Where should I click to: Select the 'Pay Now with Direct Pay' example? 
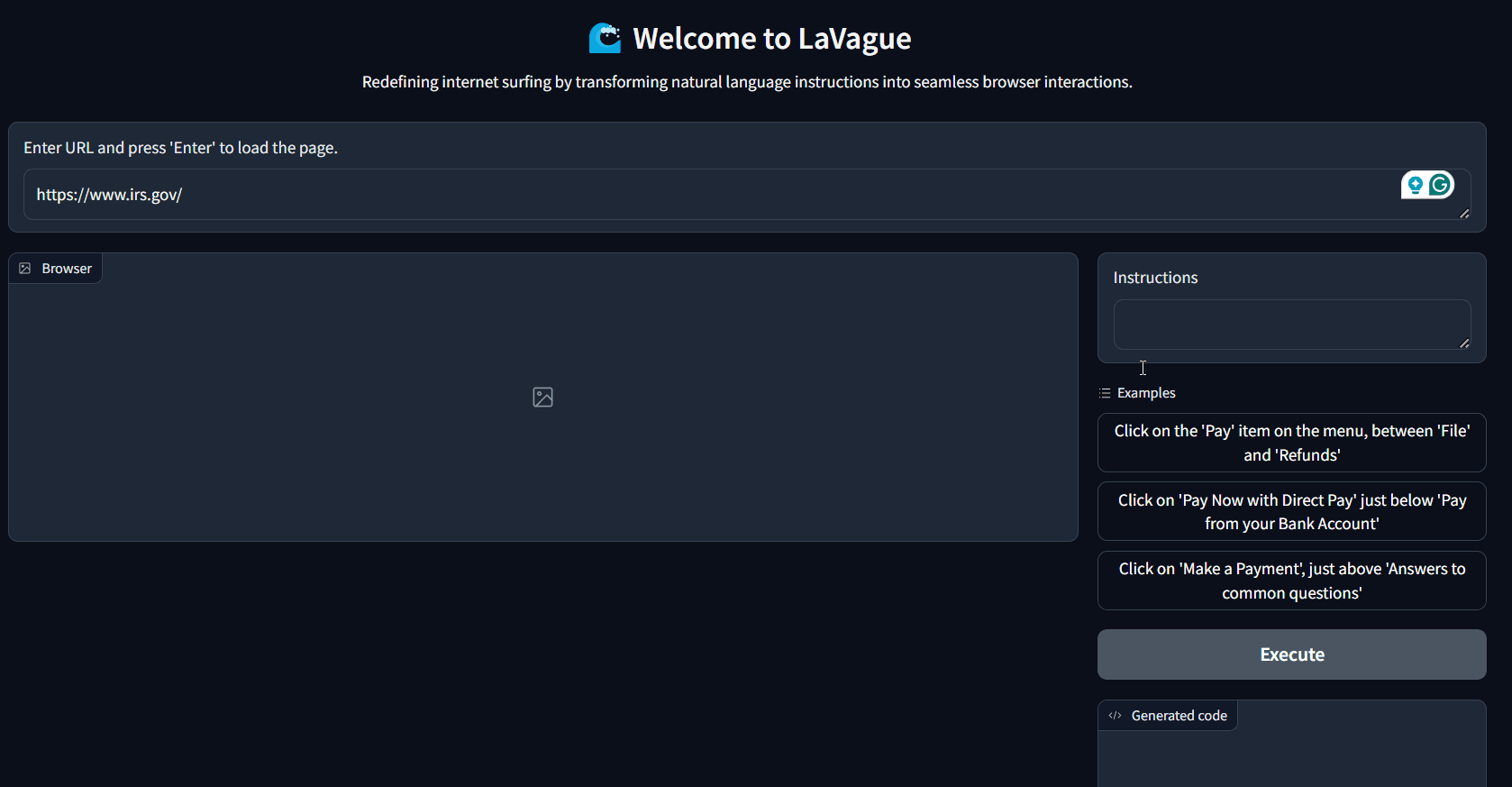click(1291, 512)
